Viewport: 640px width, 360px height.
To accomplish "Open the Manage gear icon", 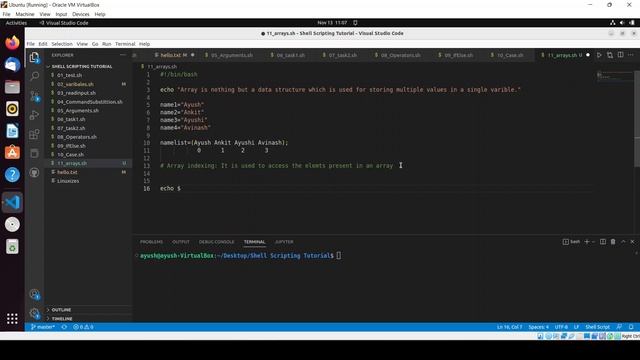I will [x=35, y=313].
